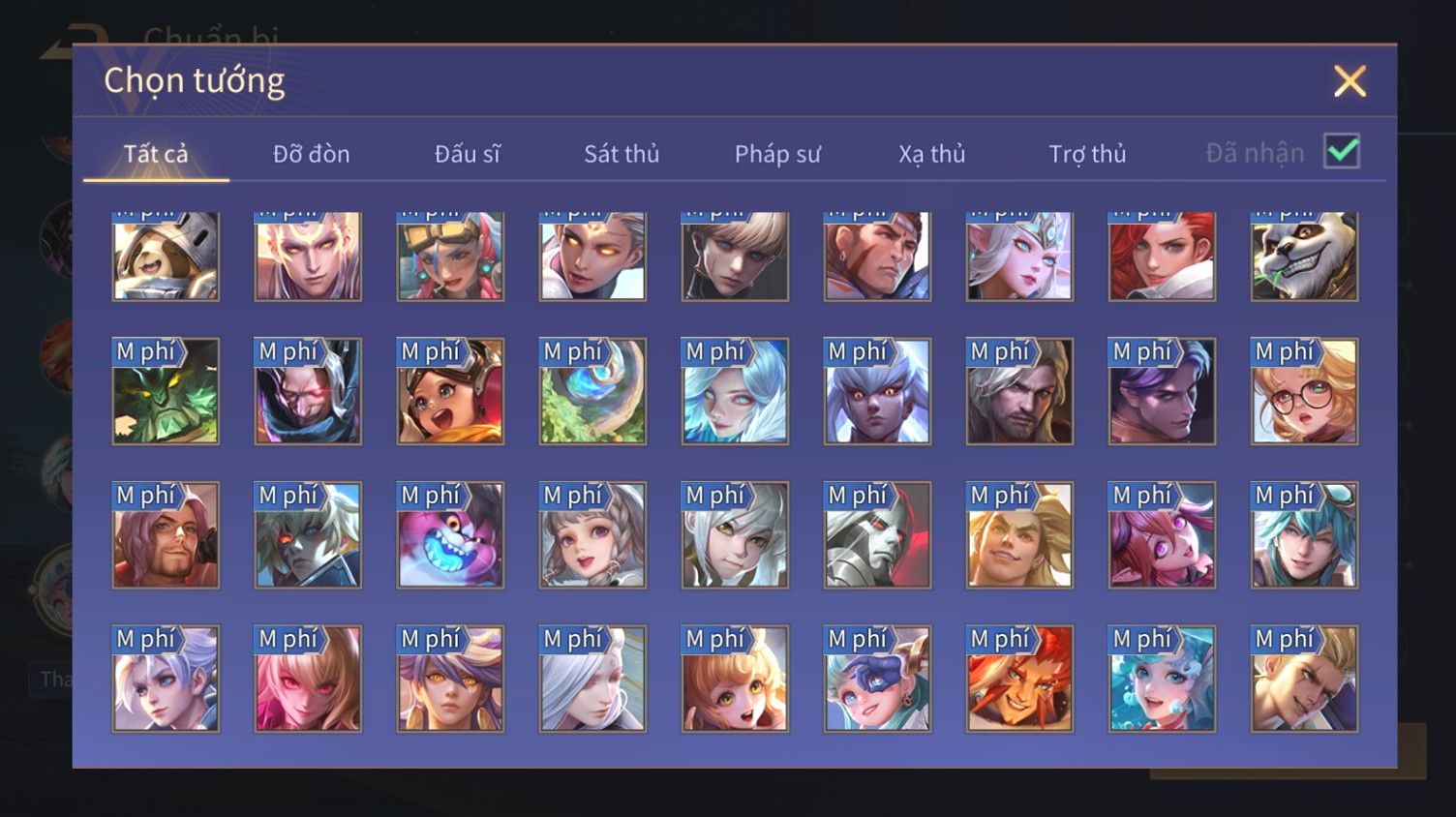Choose the hooded hero with glowing red eyes
Image resolution: width=1456 pixels, height=817 pixels.
(x=308, y=391)
